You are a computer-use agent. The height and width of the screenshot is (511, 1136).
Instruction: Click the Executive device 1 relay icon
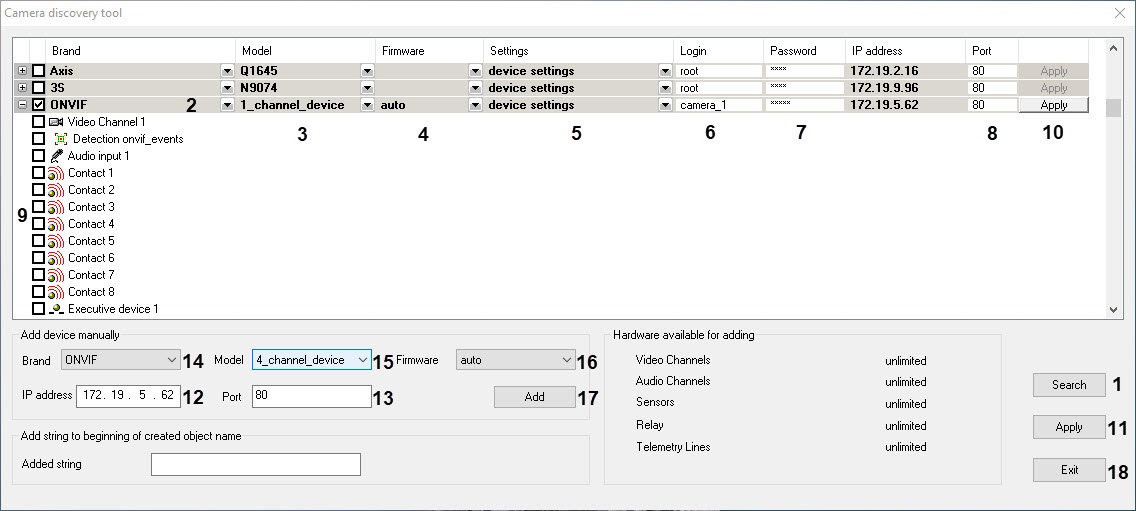[x=56, y=309]
